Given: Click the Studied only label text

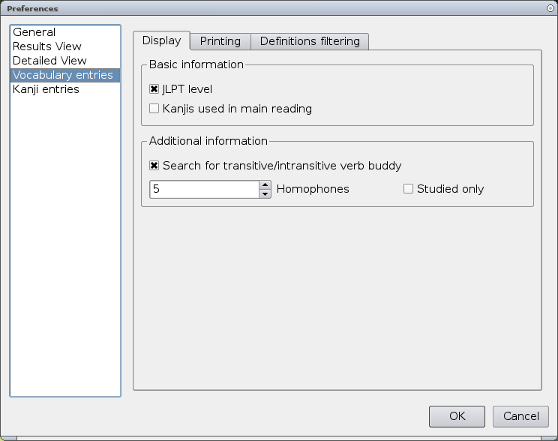Looking at the screenshot, I should pos(451,189).
